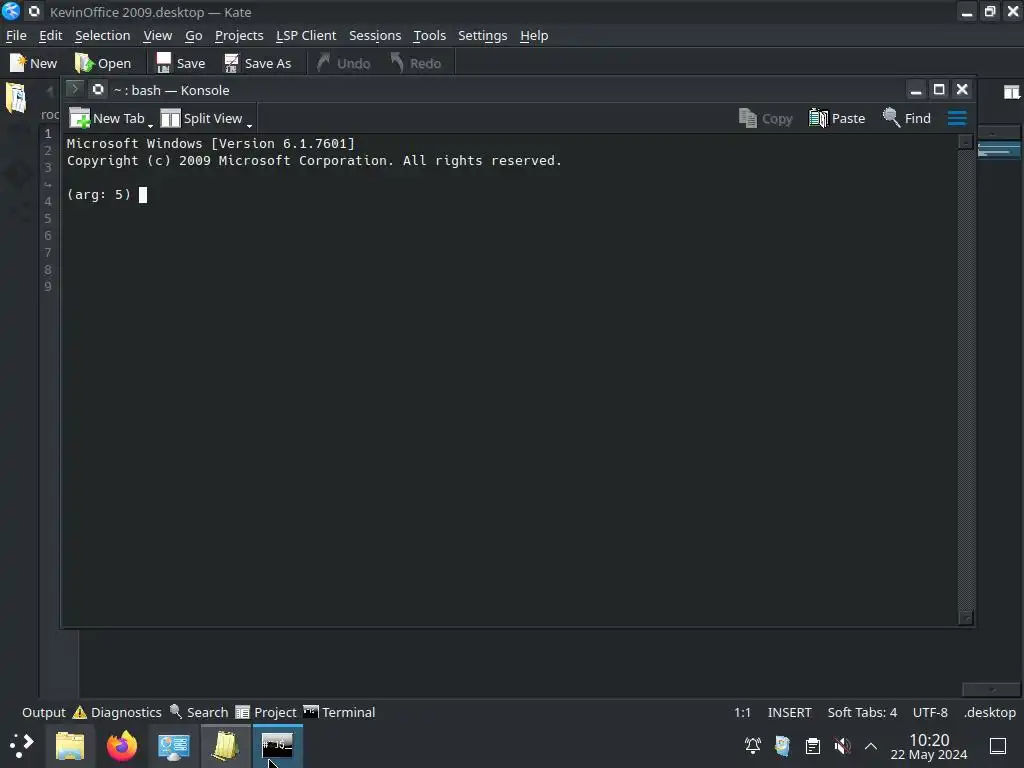Viewport: 1024px width, 768px height.
Task: Click Save As in Kate toolbar
Action: [x=258, y=63]
